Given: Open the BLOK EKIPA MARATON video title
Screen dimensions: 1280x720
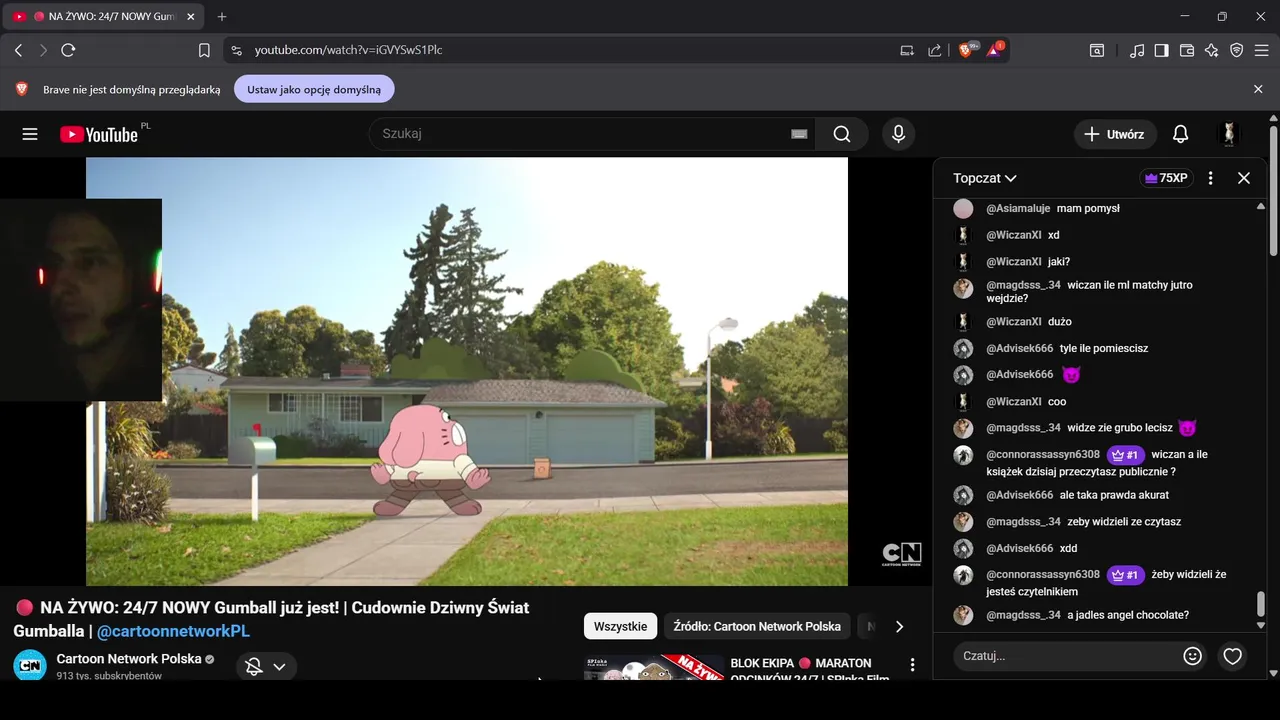Looking at the screenshot, I should 808,670.
